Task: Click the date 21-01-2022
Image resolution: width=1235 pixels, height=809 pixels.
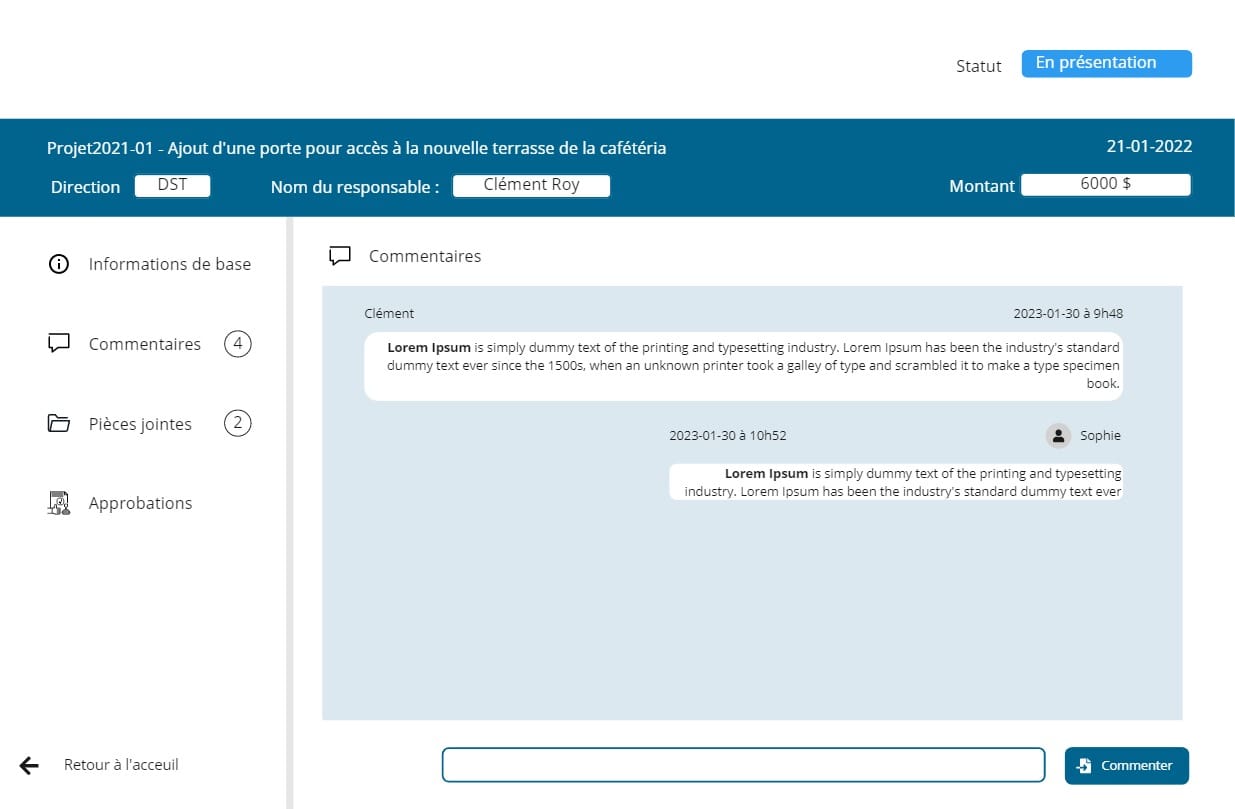Action: (1149, 146)
